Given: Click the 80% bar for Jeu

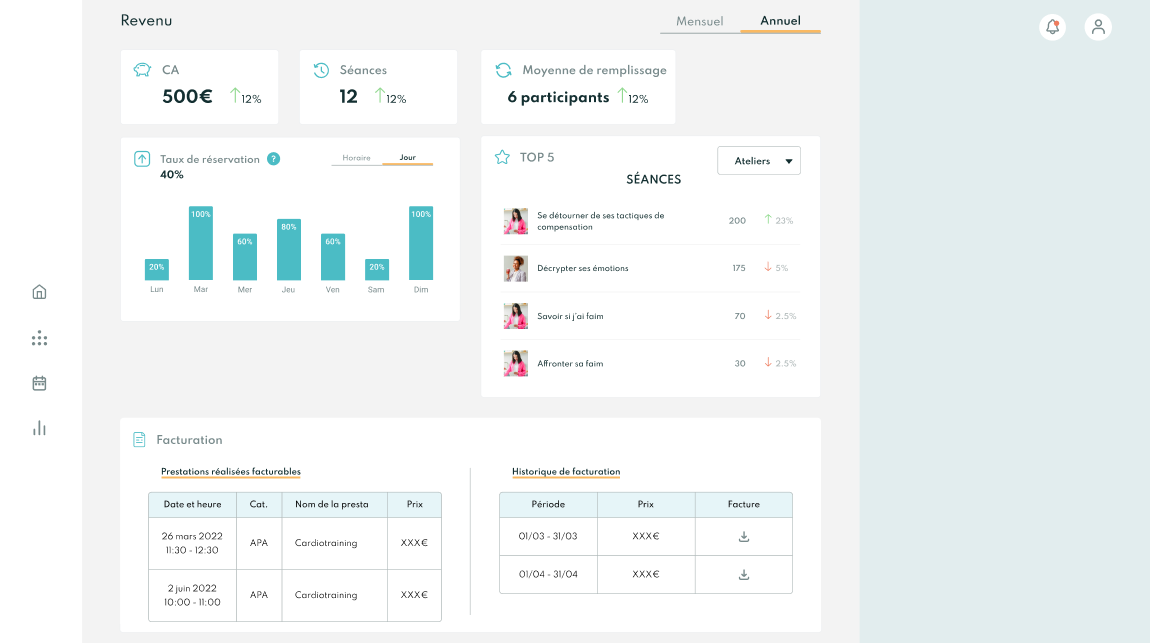Looking at the screenshot, I should tap(289, 249).
